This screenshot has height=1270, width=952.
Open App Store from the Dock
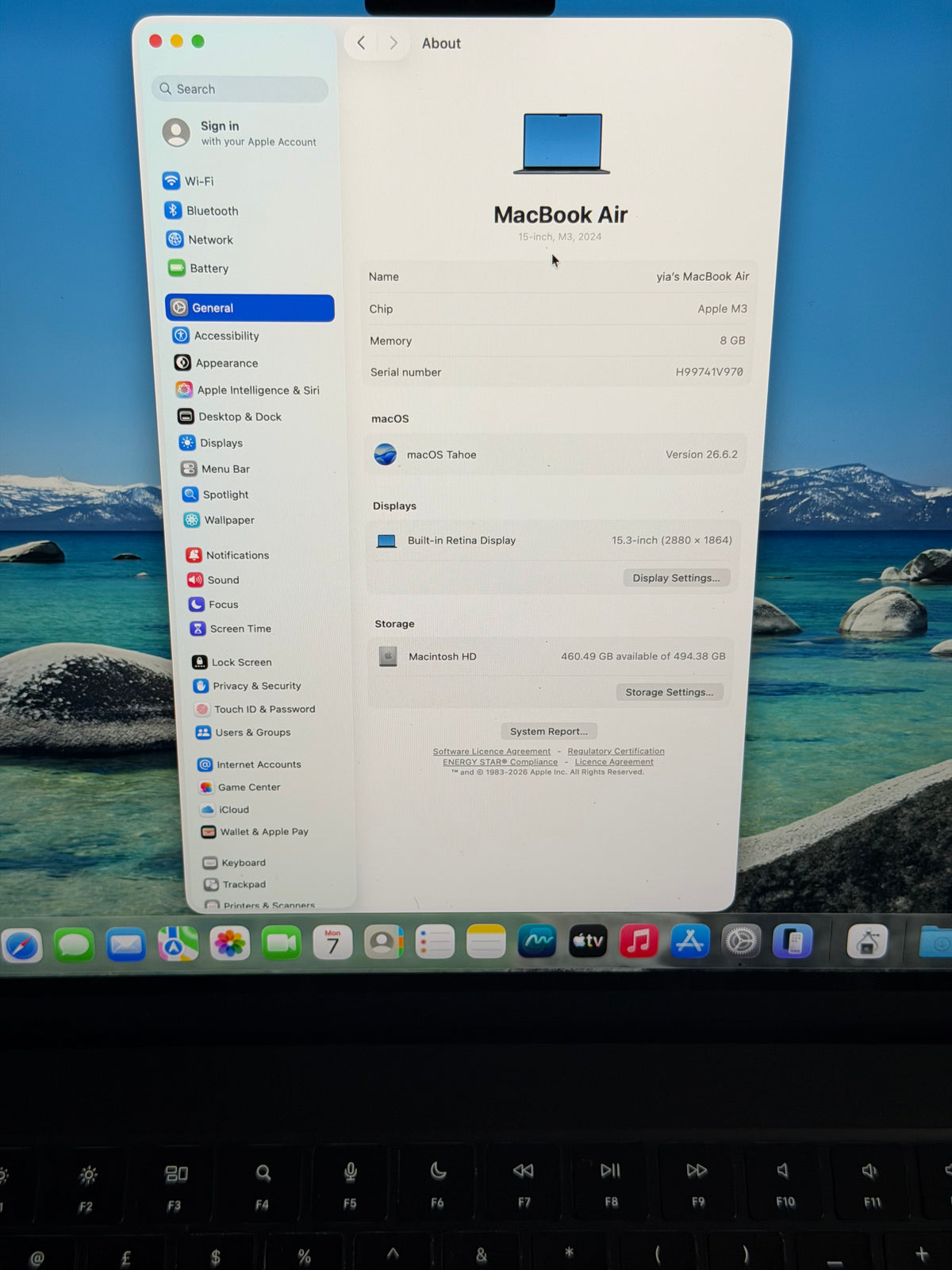(x=689, y=941)
